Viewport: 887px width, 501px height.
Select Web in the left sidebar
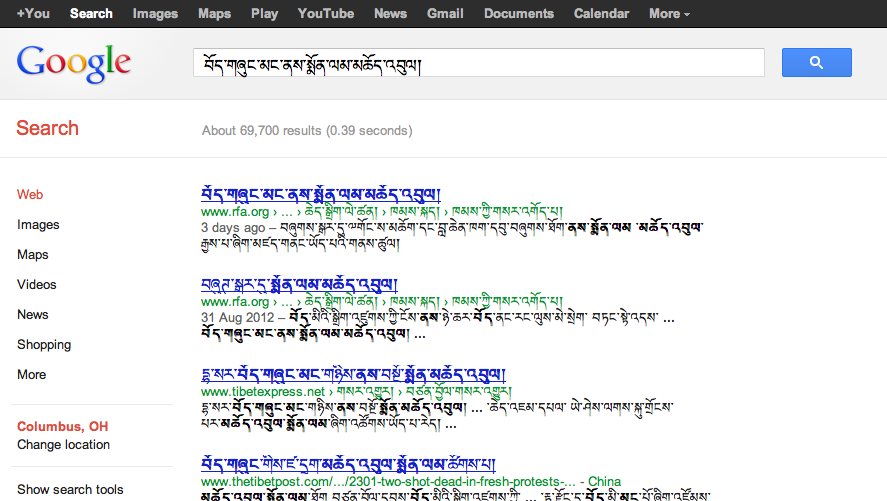point(30,195)
